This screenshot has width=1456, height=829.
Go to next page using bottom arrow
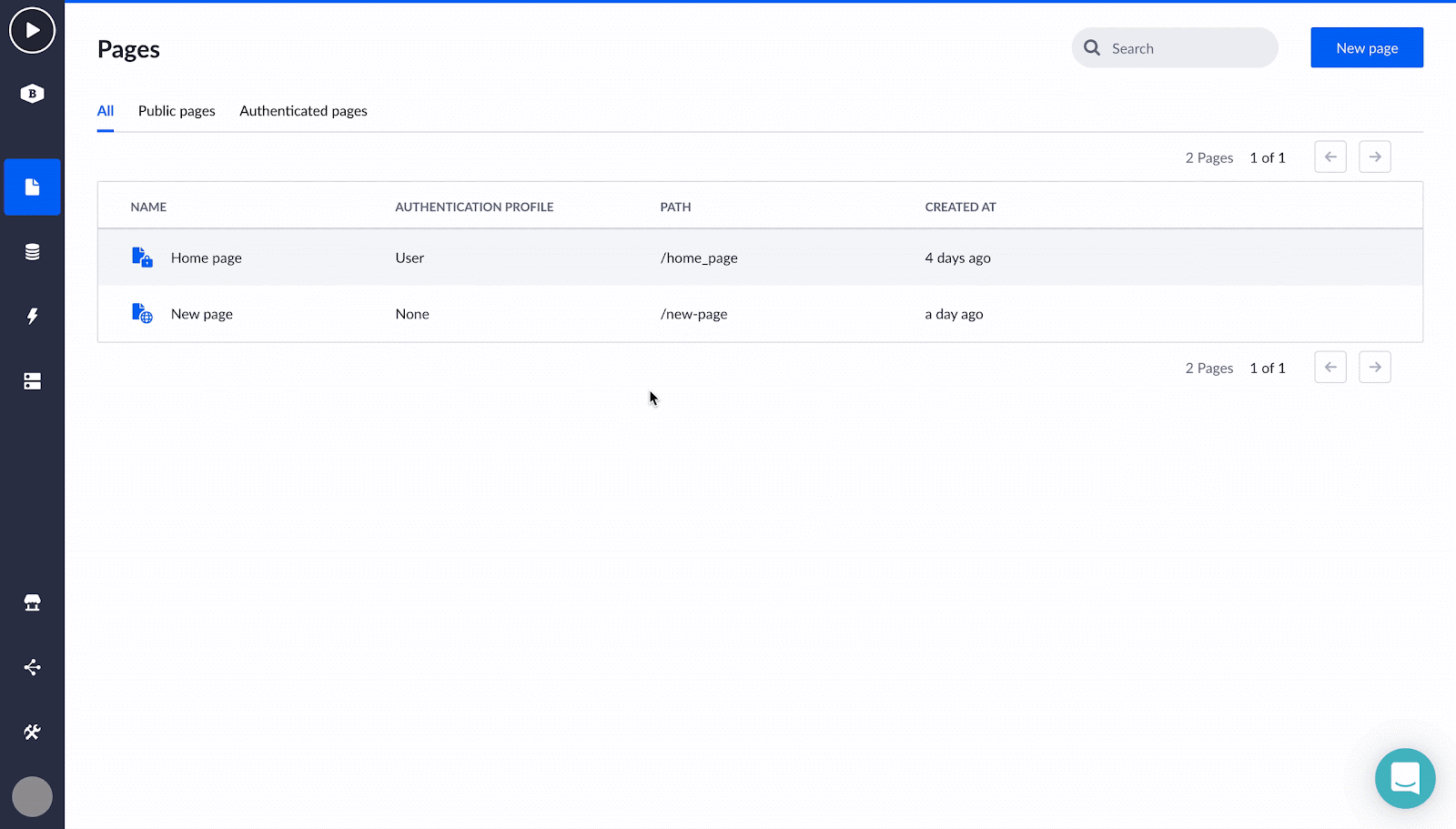(1375, 368)
